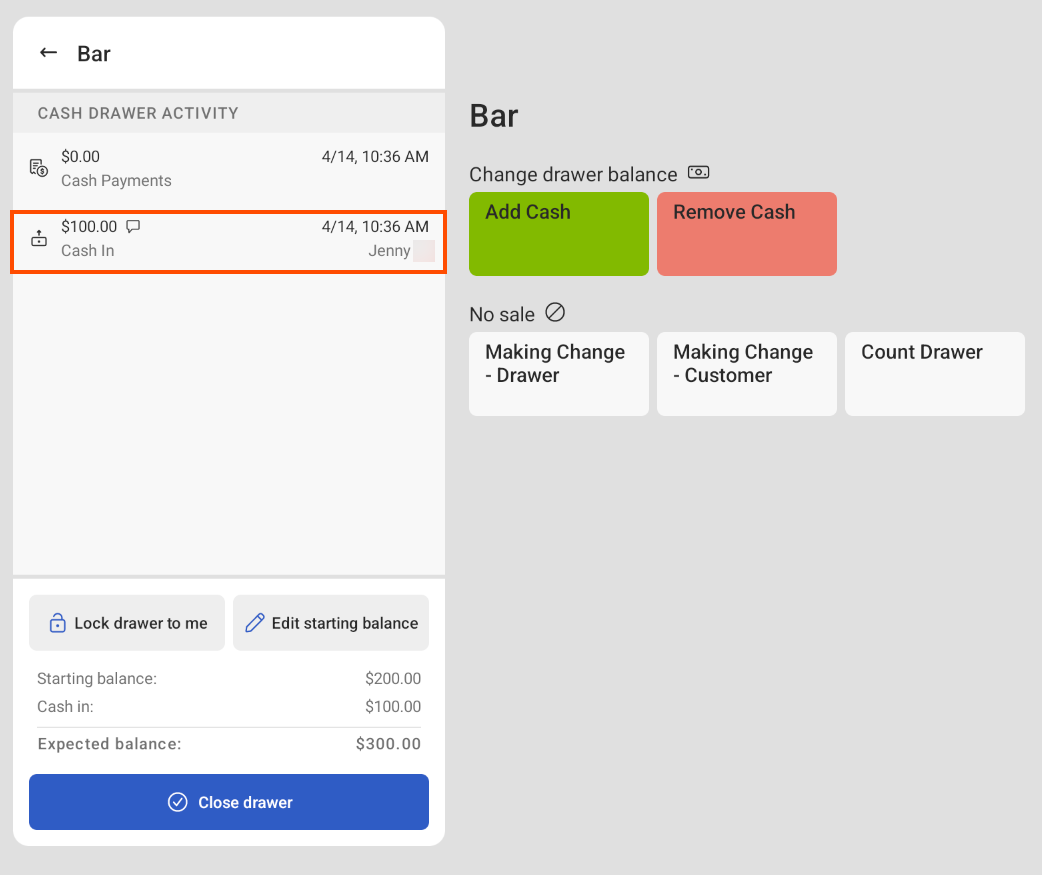Click the No sale prohibited-circle icon
Screen dimensions: 1042x875
555,312
